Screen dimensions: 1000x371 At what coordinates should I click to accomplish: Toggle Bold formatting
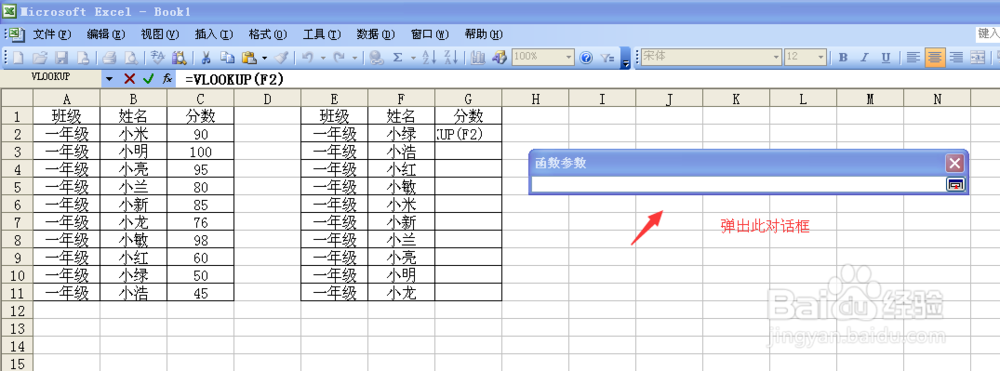point(843,57)
